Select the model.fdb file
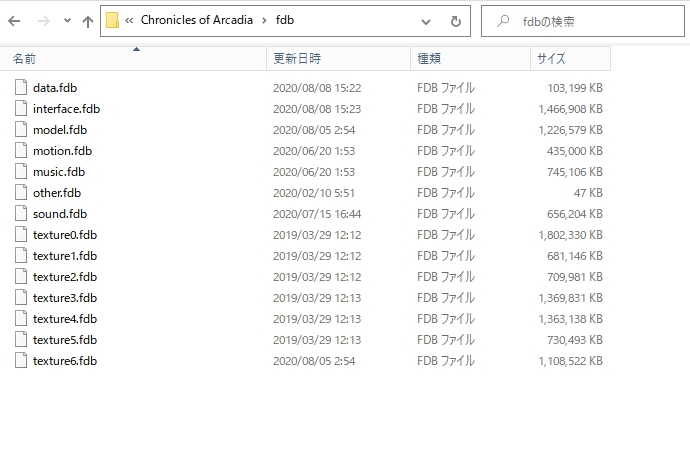This screenshot has width=690, height=452. [x=60, y=130]
